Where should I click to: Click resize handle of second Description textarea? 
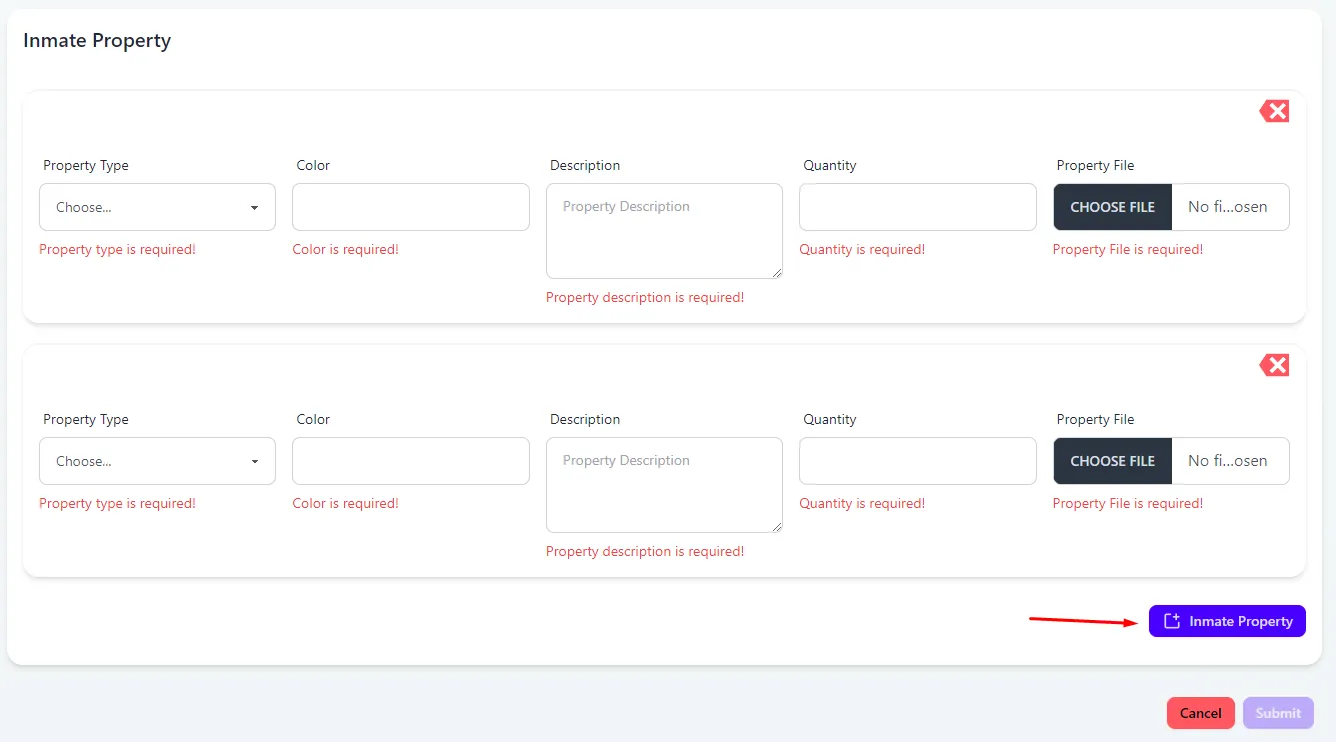(776, 526)
